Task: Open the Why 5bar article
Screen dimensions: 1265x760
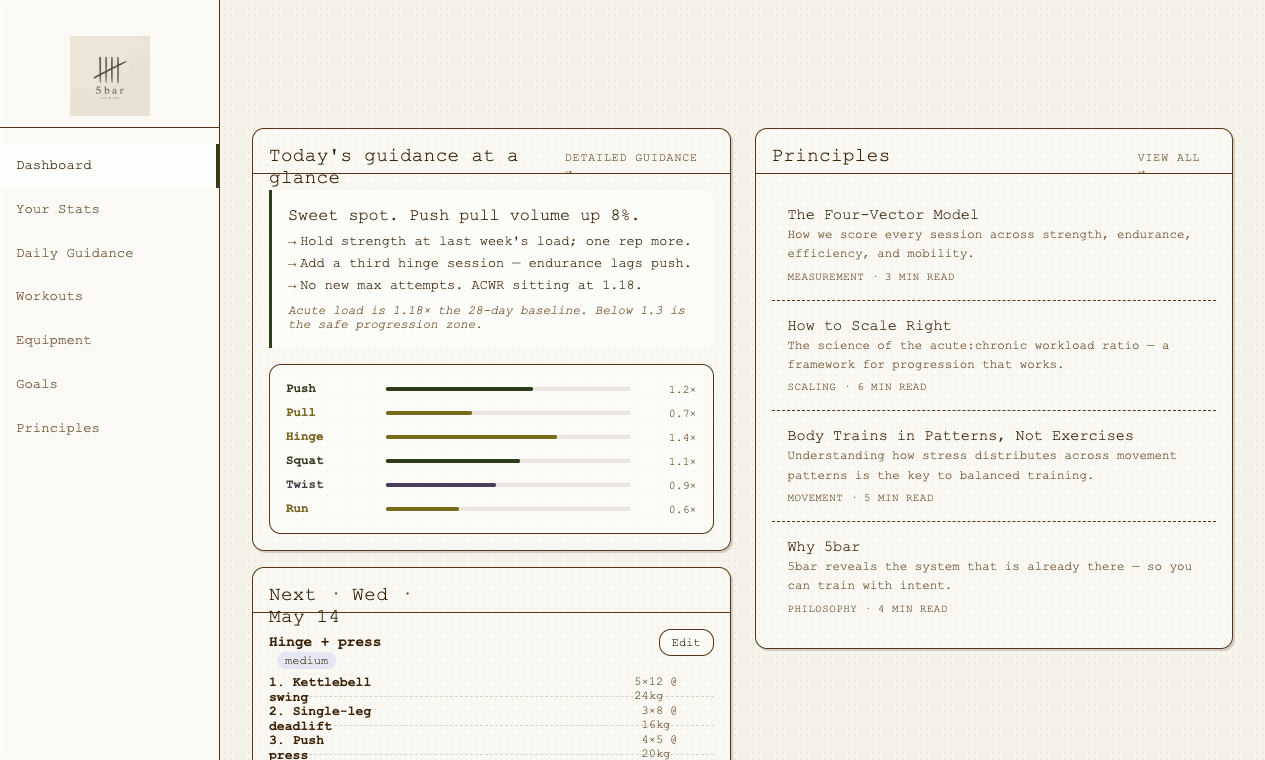Action: pyautogui.click(x=994, y=577)
